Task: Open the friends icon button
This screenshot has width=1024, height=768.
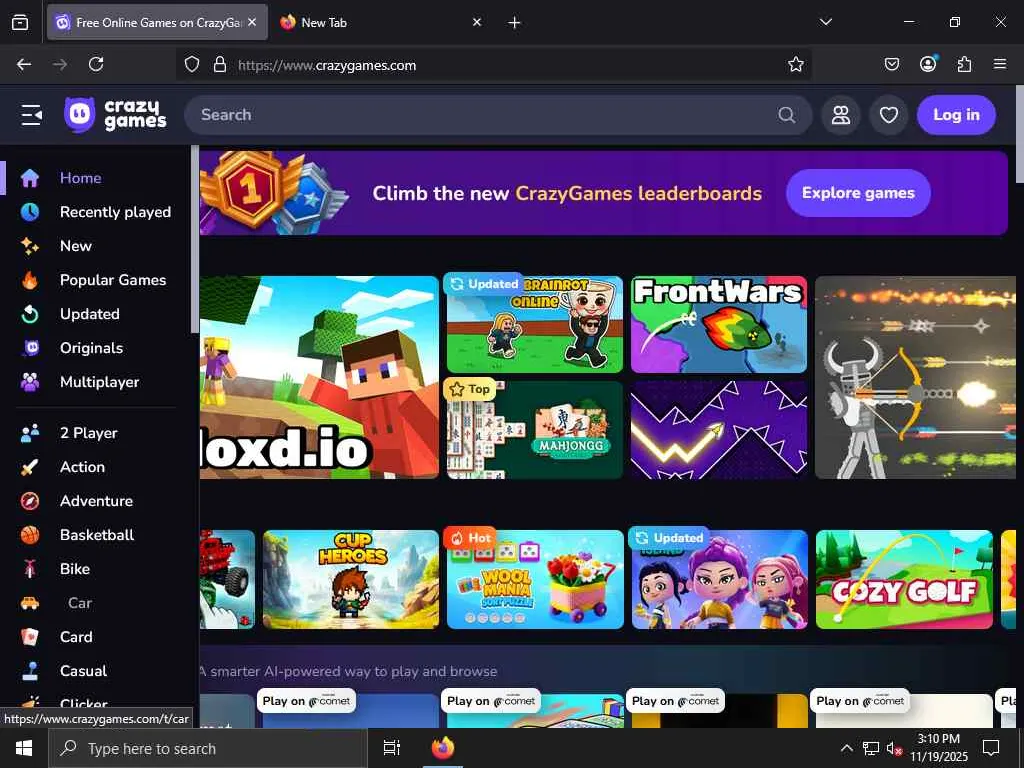Action: pyautogui.click(x=840, y=115)
